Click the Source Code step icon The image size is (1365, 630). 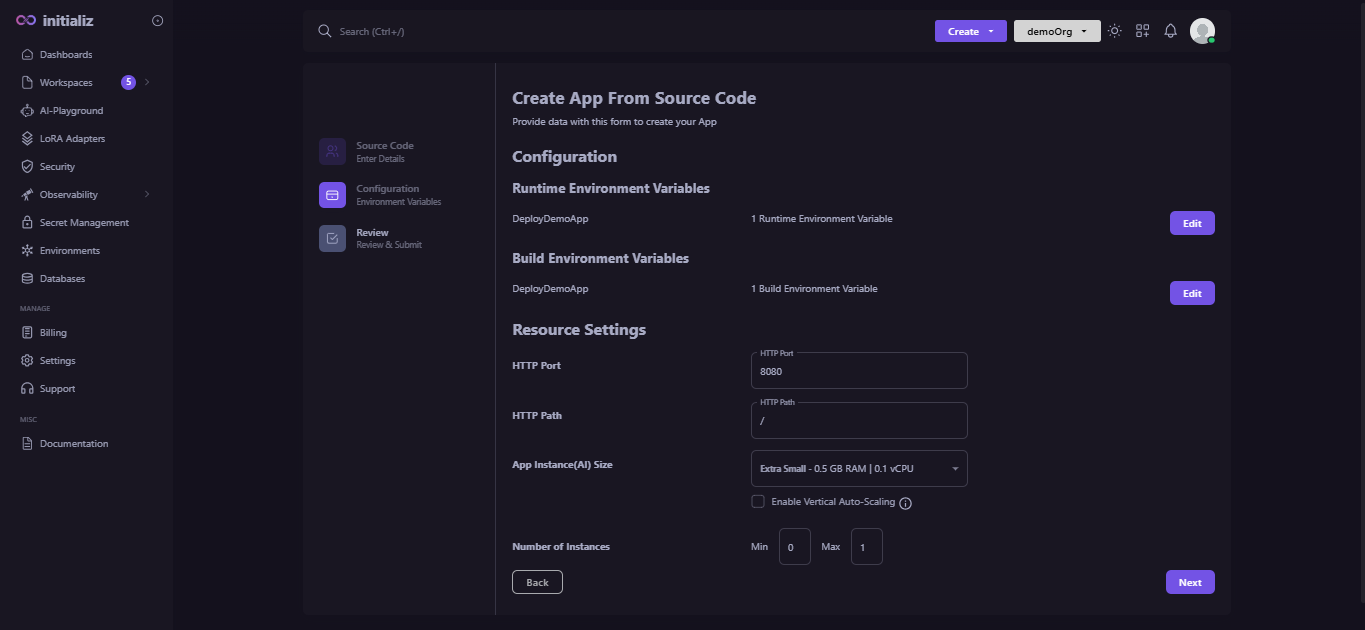[x=332, y=152]
